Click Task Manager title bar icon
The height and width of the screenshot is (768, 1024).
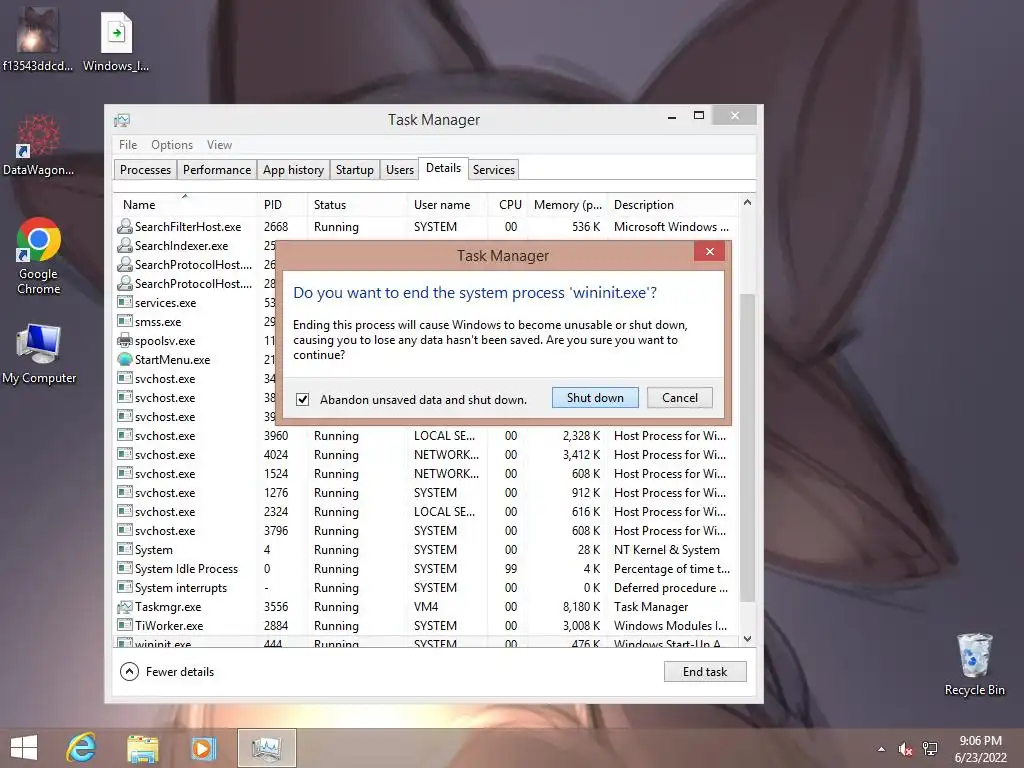[122, 120]
